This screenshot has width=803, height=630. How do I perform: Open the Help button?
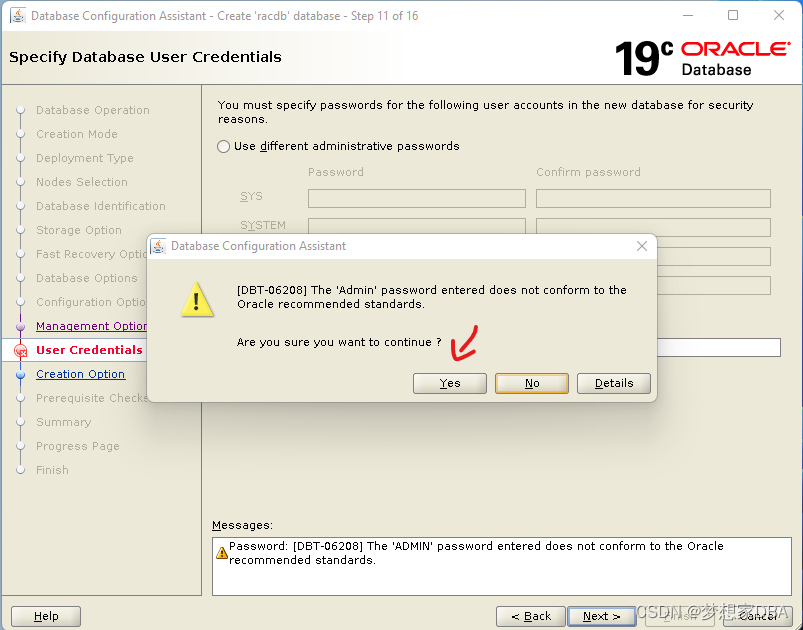pos(46,616)
